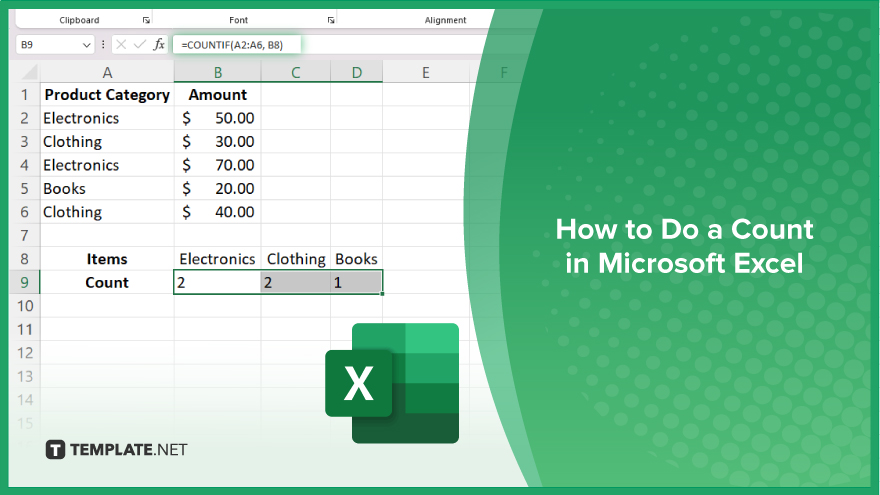This screenshot has width=880, height=495.
Task: Click the $ 40.00 amount cell
Action: pos(218,212)
